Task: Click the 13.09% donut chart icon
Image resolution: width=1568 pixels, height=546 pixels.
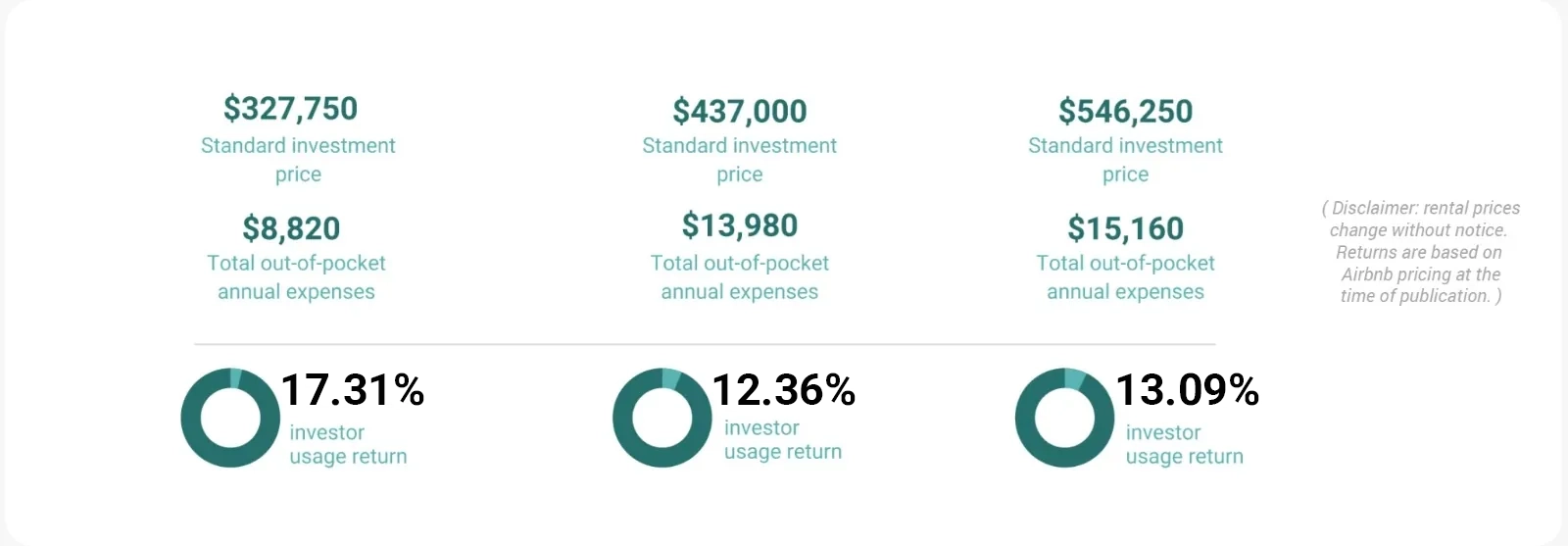Action: pos(1064,418)
